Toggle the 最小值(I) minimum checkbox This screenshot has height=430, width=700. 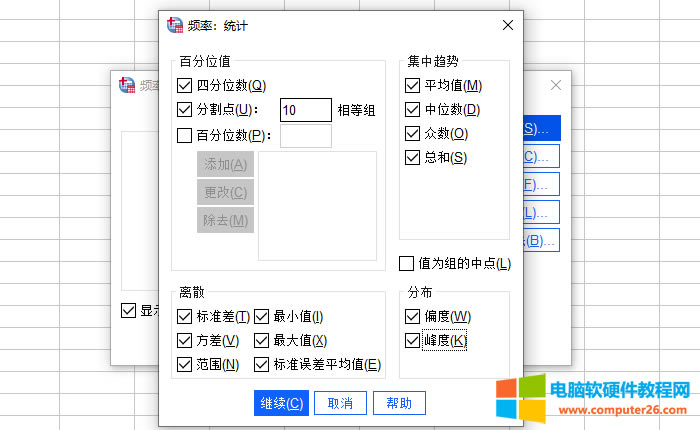point(262,317)
